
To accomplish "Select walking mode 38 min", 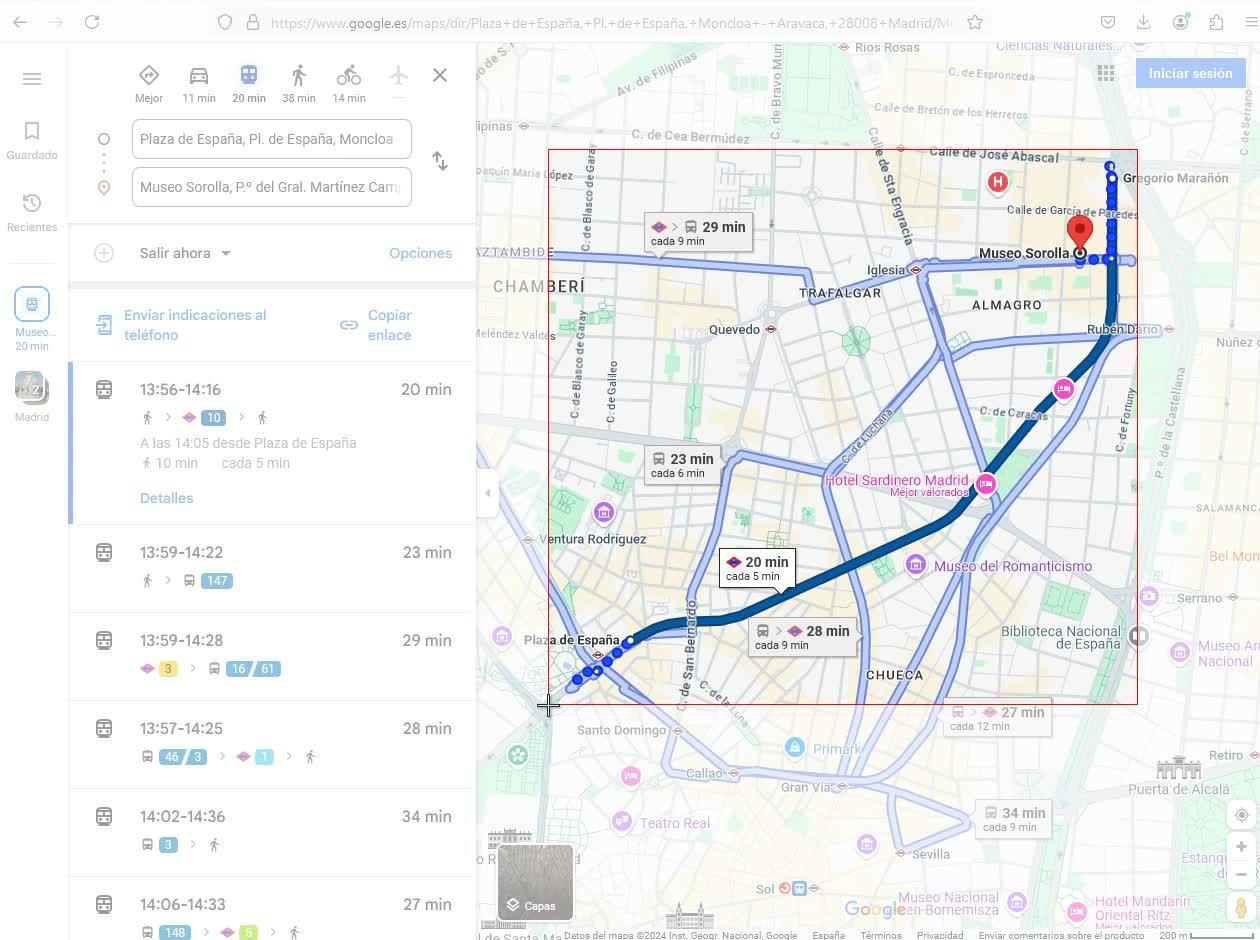I will [x=299, y=84].
